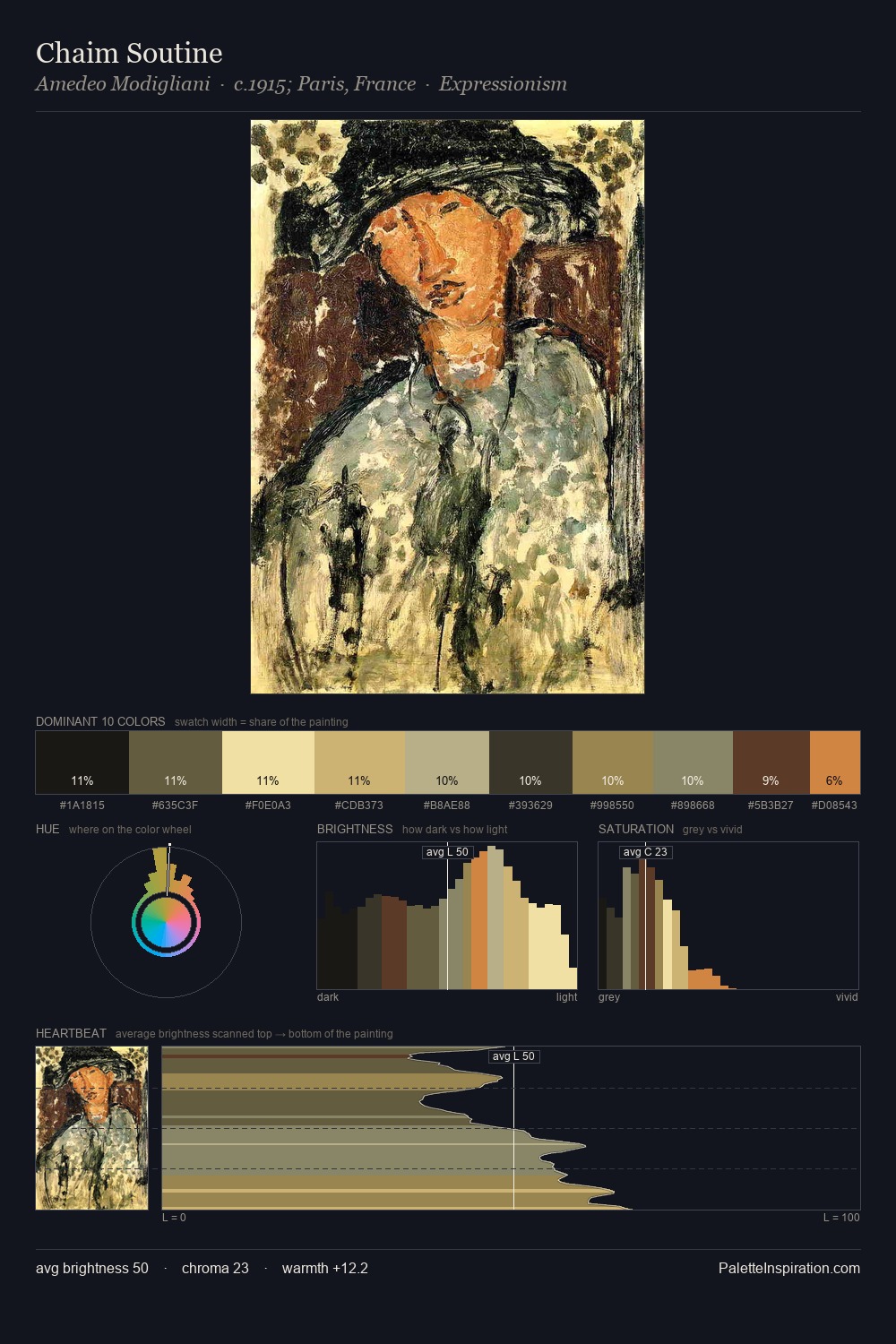Click the #393629 hex code label
896x1344 pixels.
coord(530,806)
